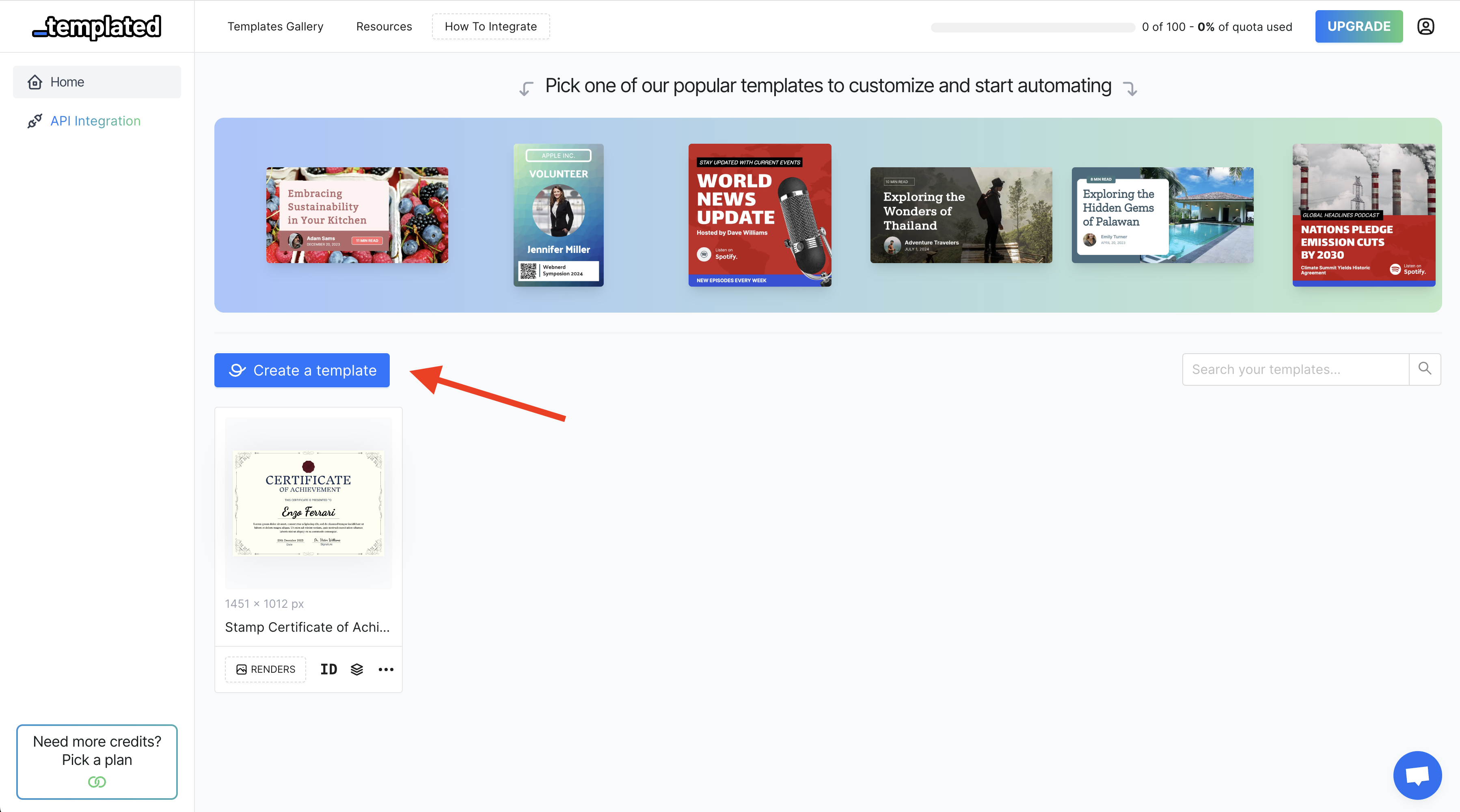
Task: Open the user account icon
Action: click(x=1425, y=26)
